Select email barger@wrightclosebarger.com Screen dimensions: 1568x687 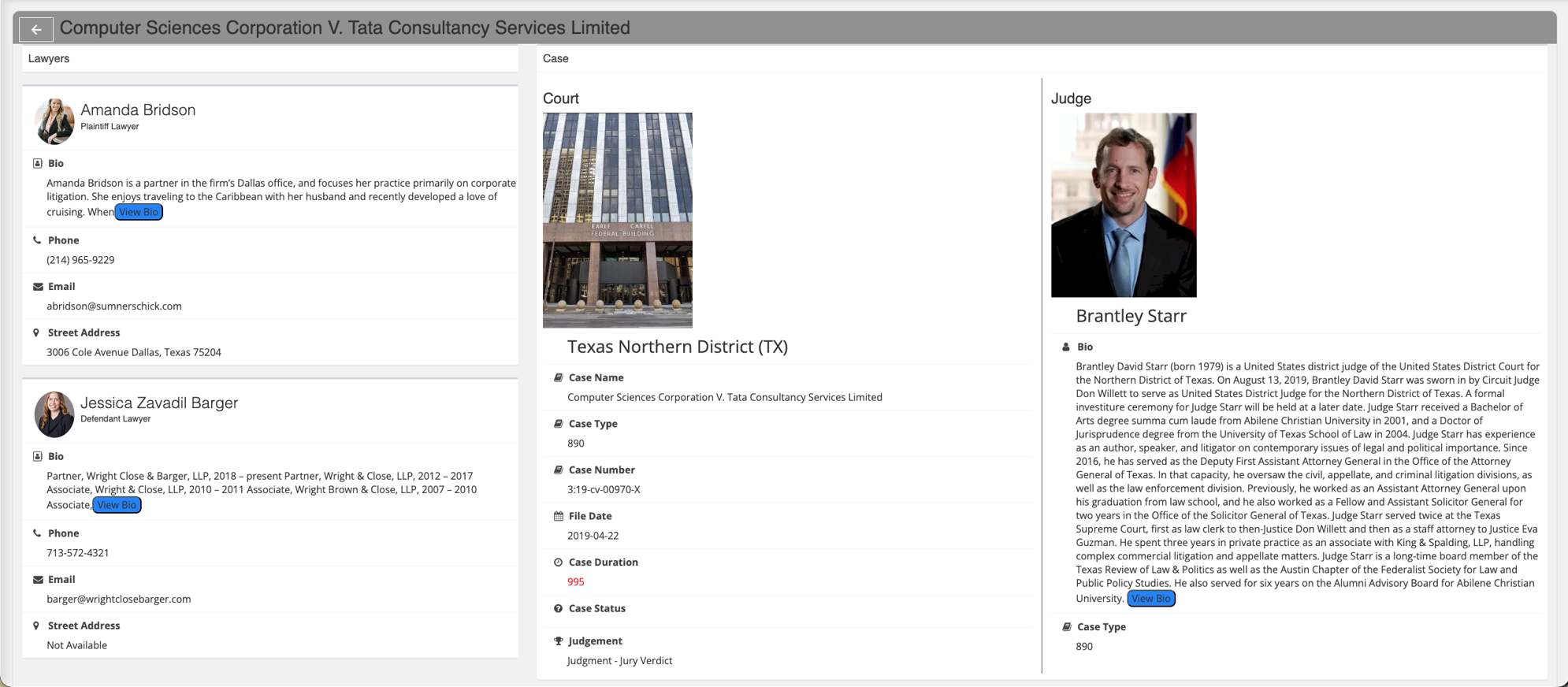point(119,600)
